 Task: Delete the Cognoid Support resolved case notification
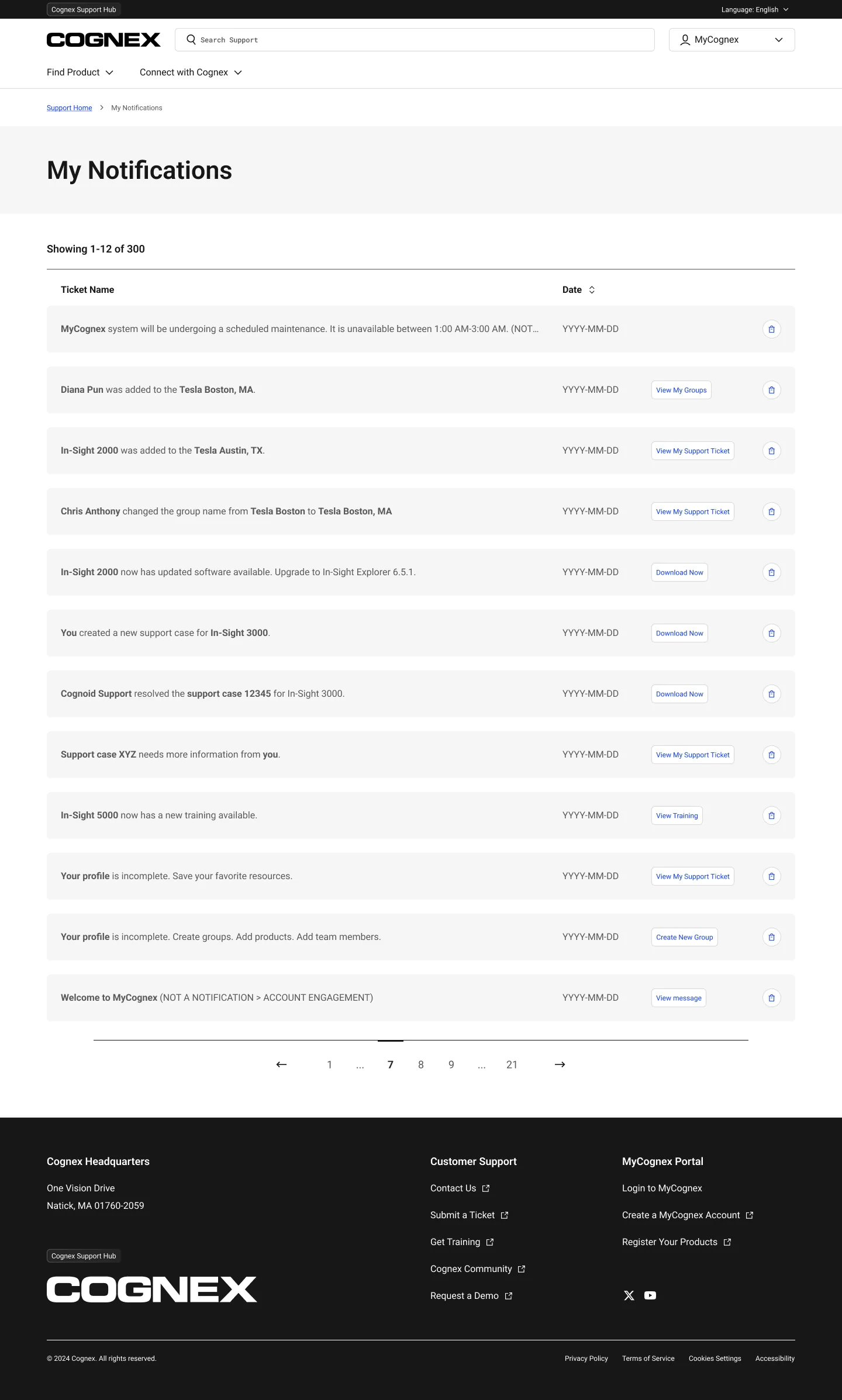click(x=771, y=694)
